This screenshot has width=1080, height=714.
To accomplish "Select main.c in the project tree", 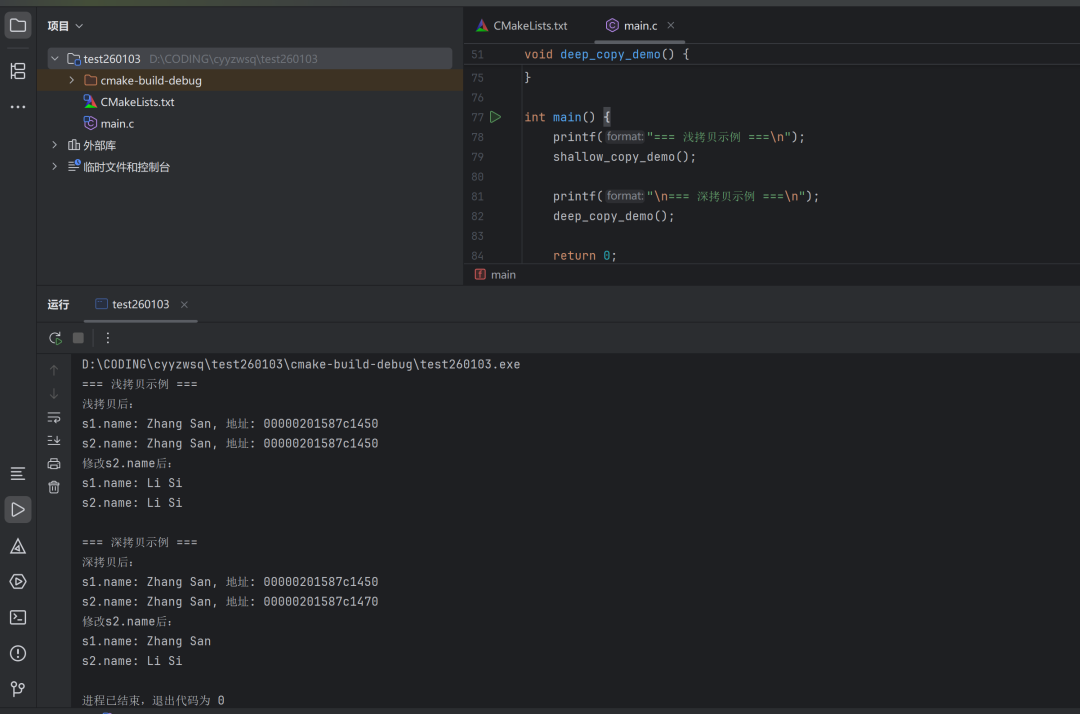I will point(117,123).
